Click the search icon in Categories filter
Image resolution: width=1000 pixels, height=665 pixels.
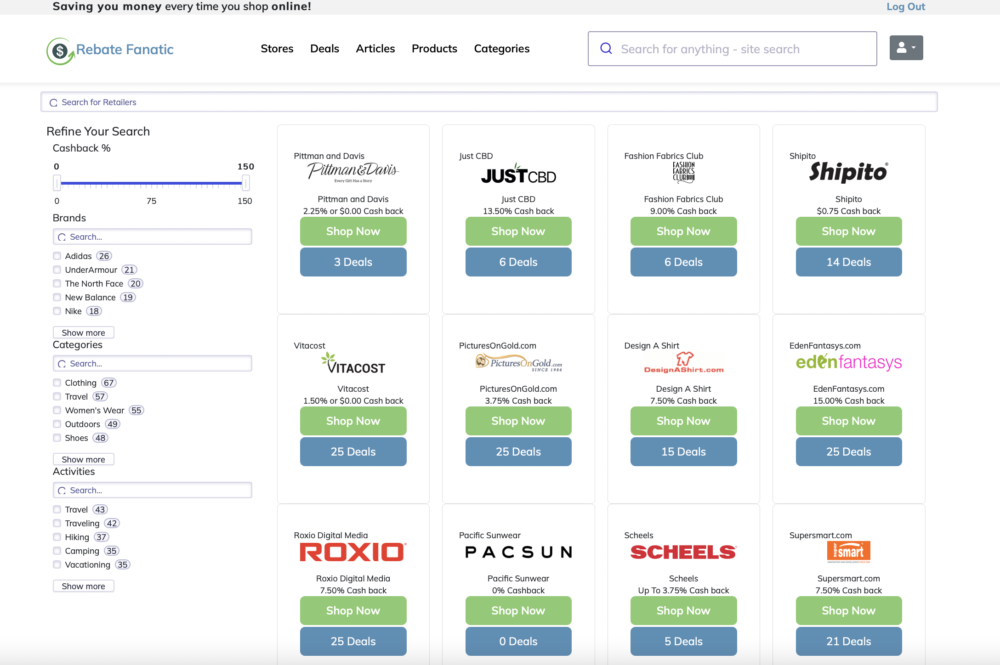62,364
